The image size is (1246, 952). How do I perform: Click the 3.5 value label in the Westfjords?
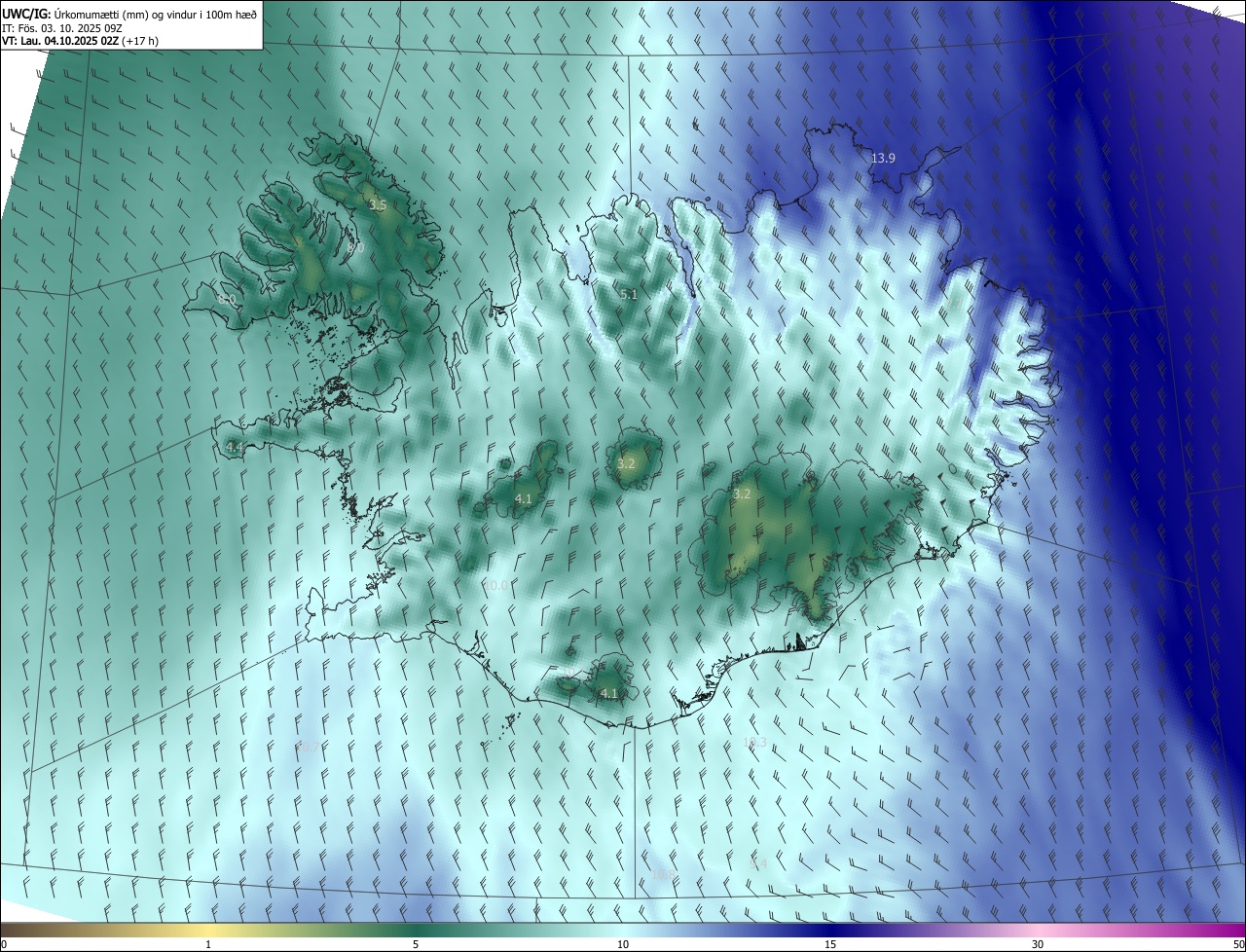pyautogui.click(x=378, y=205)
